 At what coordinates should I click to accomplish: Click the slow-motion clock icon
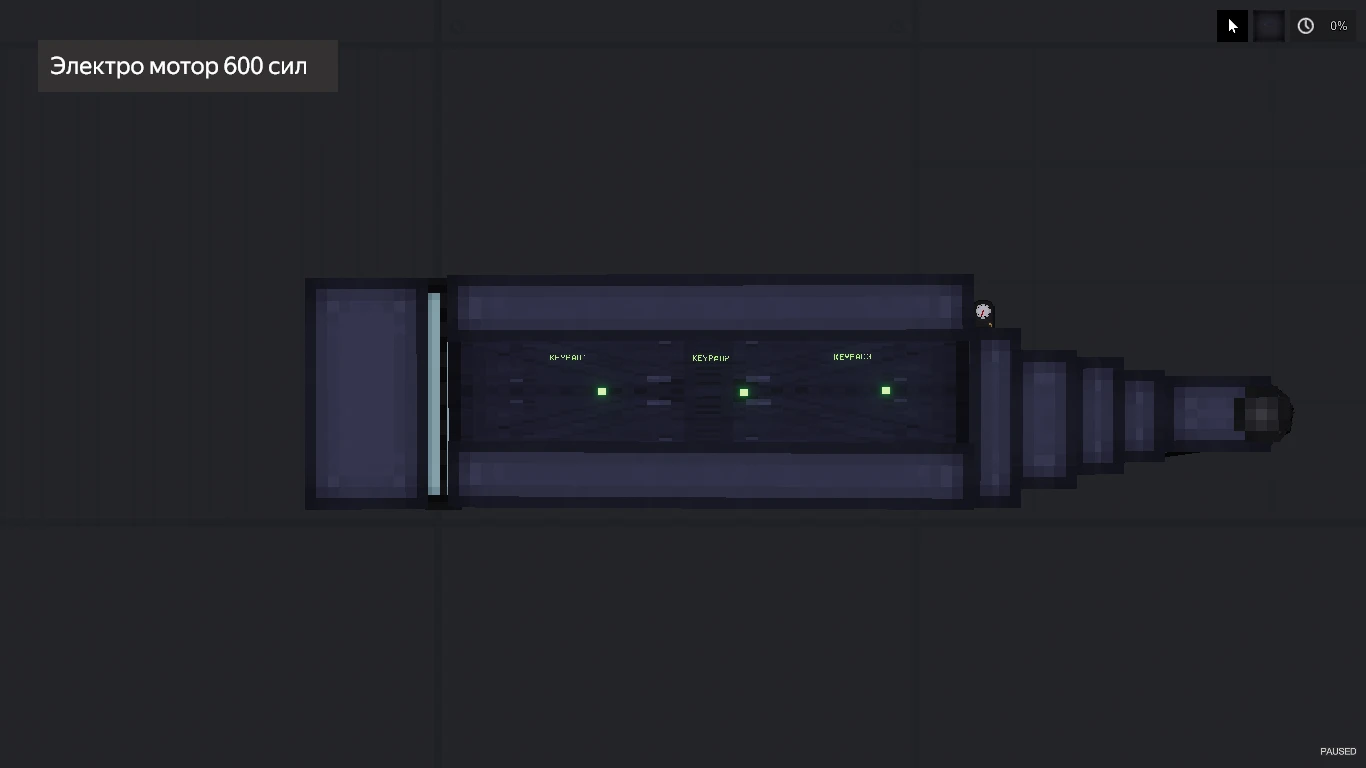[x=1306, y=26]
